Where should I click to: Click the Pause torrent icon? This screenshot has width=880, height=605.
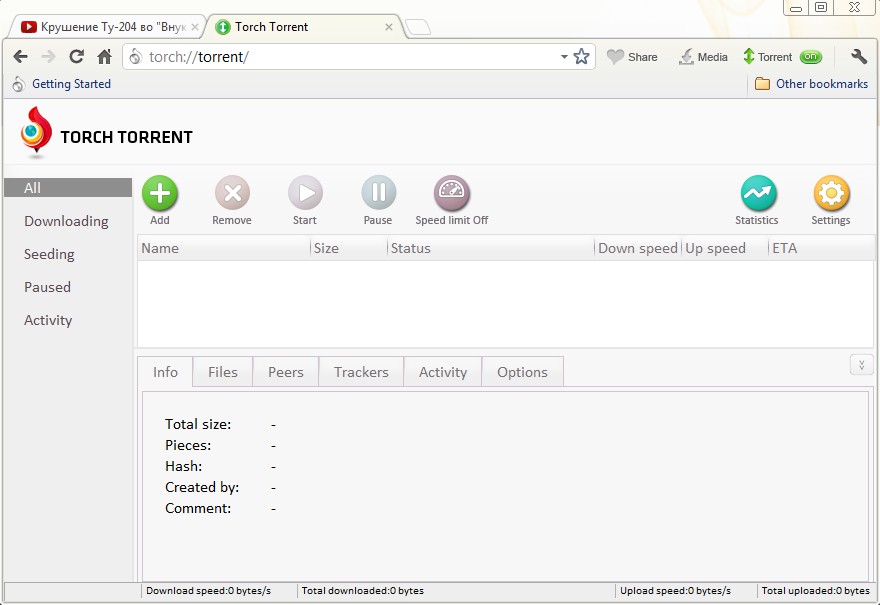coord(378,192)
